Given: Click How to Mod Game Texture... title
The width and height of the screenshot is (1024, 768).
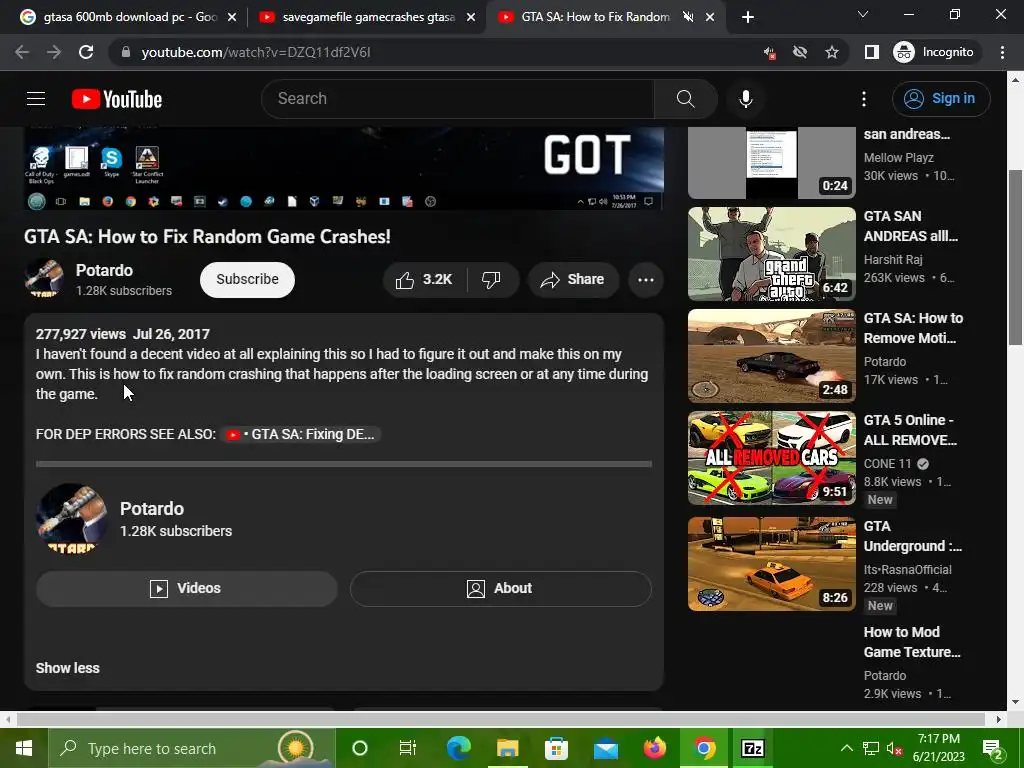Looking at the screenshot, I should coord(912,642).
